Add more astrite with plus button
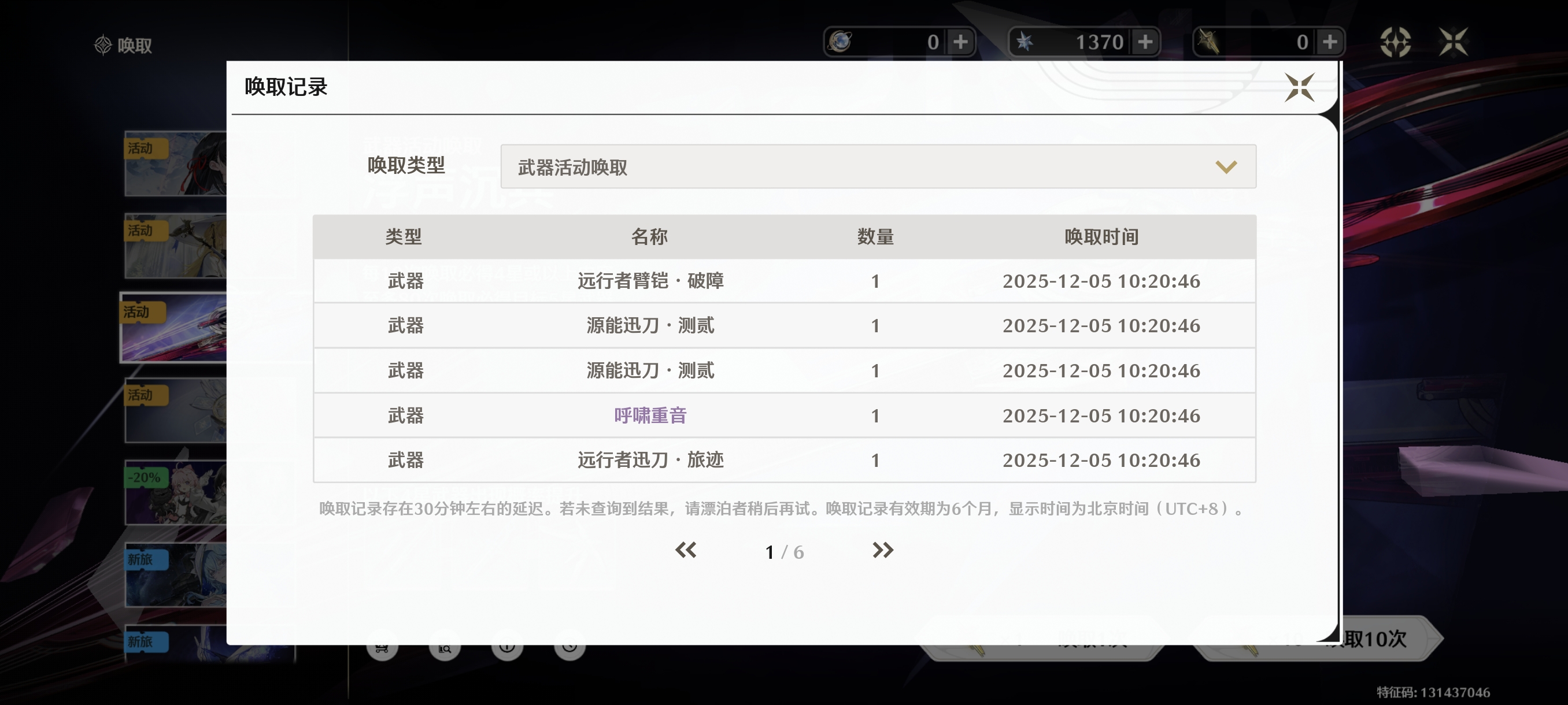 tap(1145, 42)
